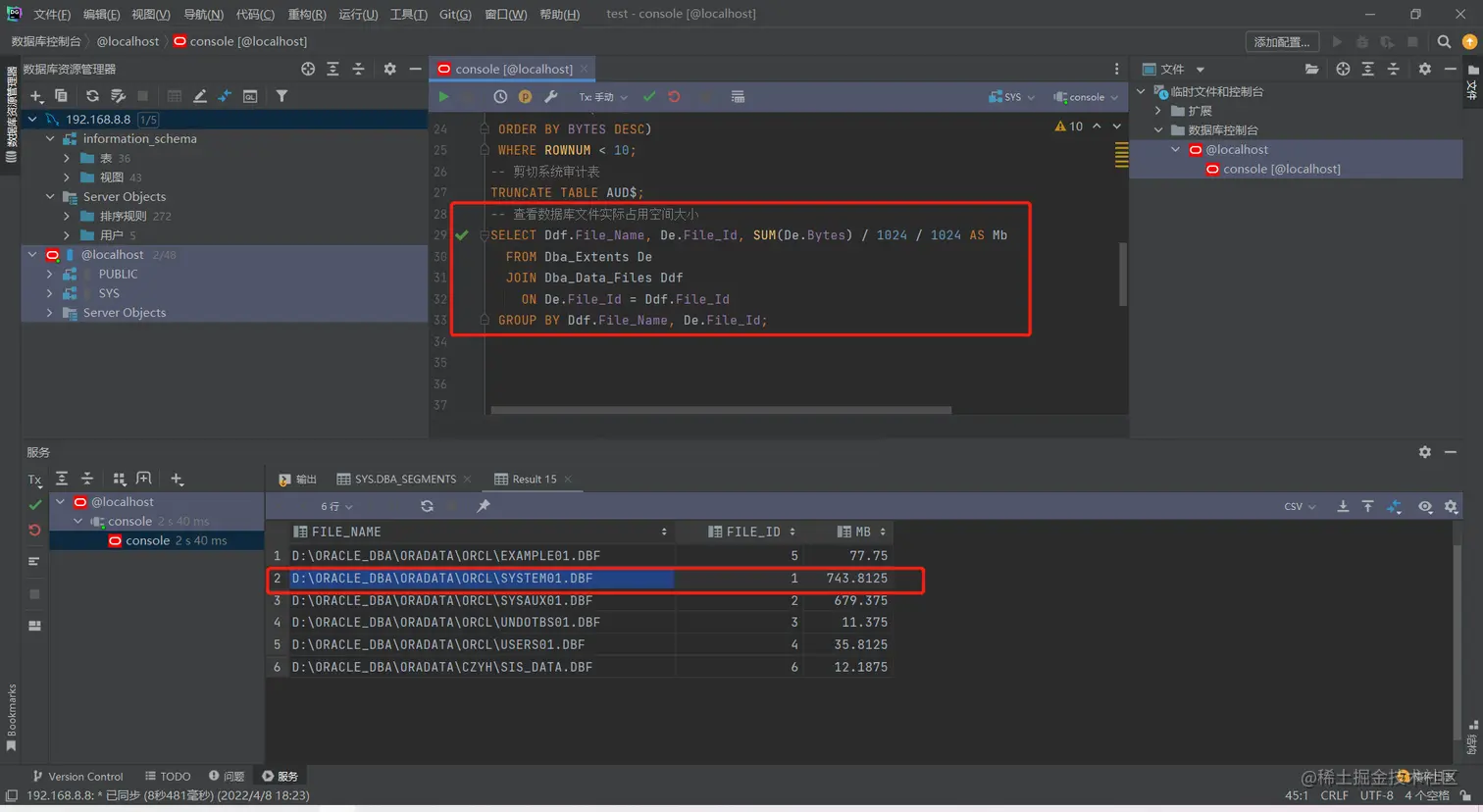Open the 导航(N) menu
The image size is (1483, 812).
point(203,14)
